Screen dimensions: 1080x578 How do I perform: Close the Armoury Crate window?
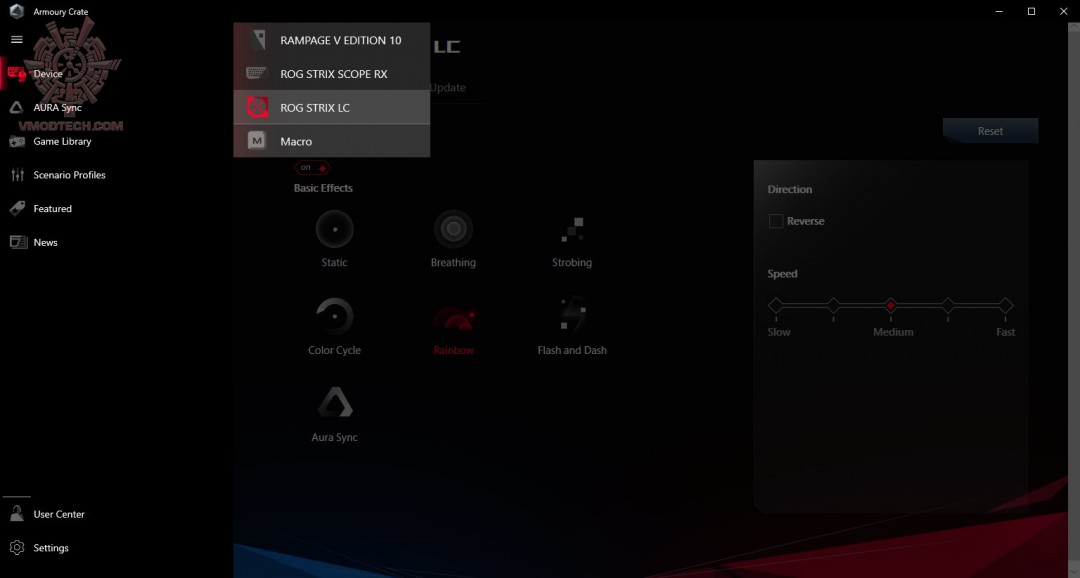click(1063, 11)
